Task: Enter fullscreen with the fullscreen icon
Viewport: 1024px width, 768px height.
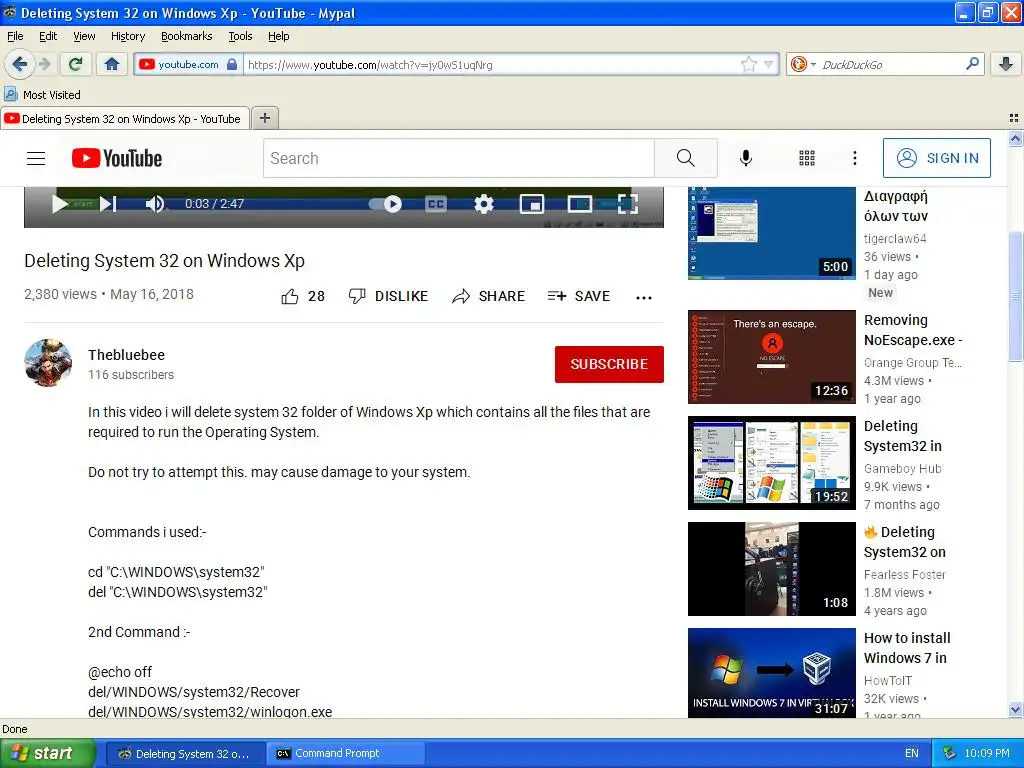Action: tap(627, 204)
